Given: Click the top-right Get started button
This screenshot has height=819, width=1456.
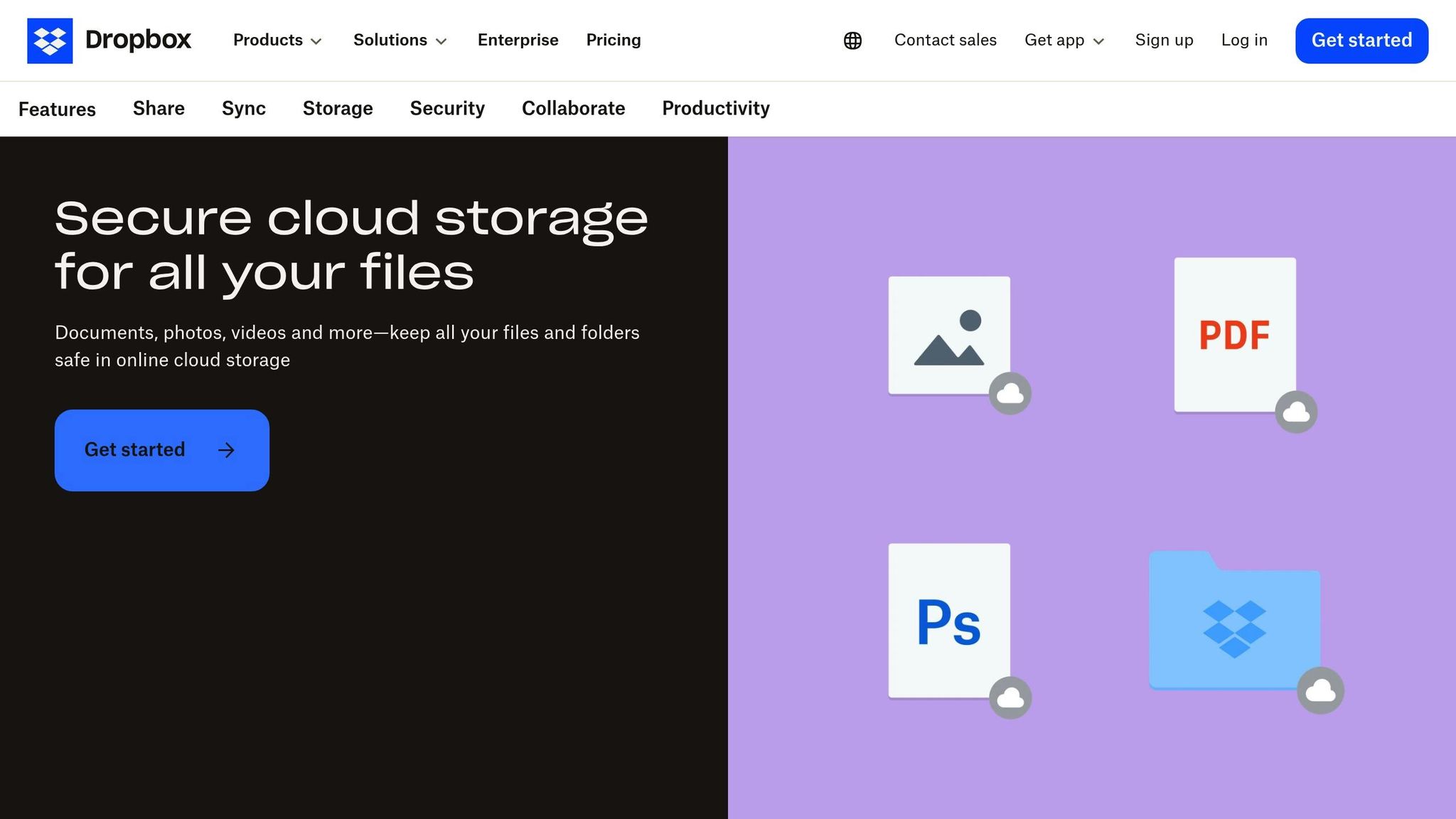Looking at the screenshot, I should coord(1361,41).
